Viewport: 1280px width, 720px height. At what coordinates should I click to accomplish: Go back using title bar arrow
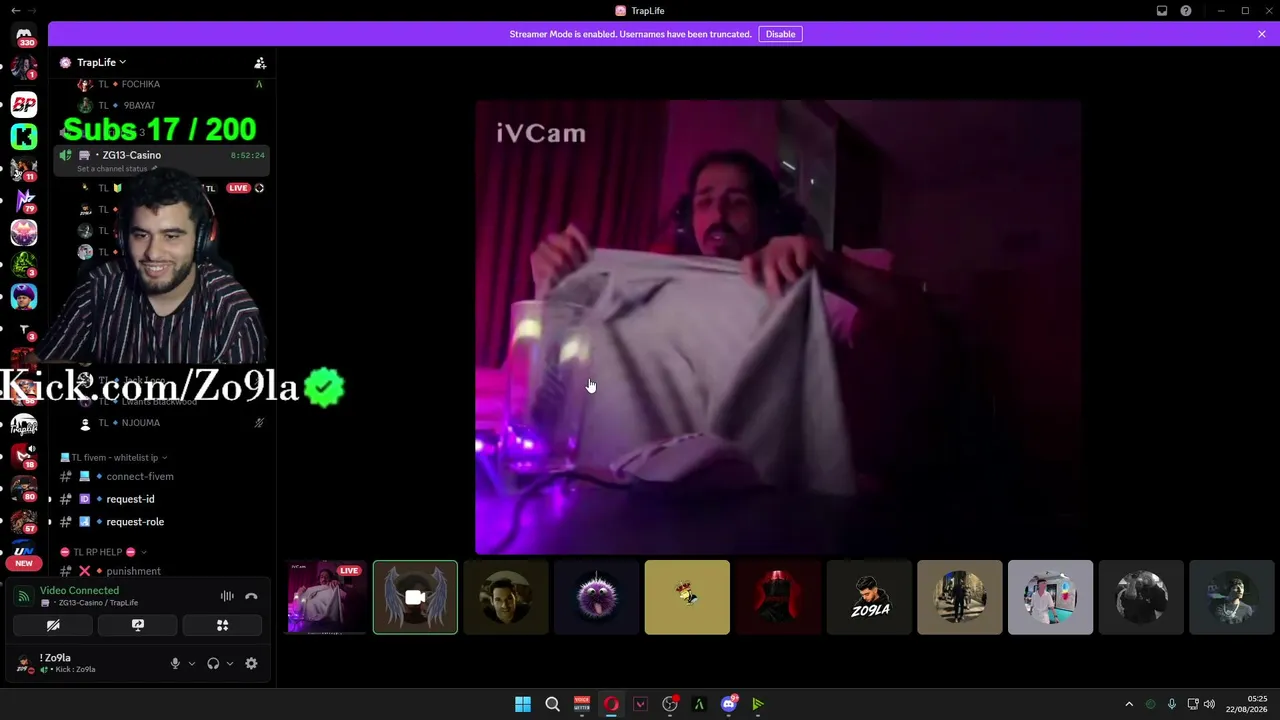15,11
